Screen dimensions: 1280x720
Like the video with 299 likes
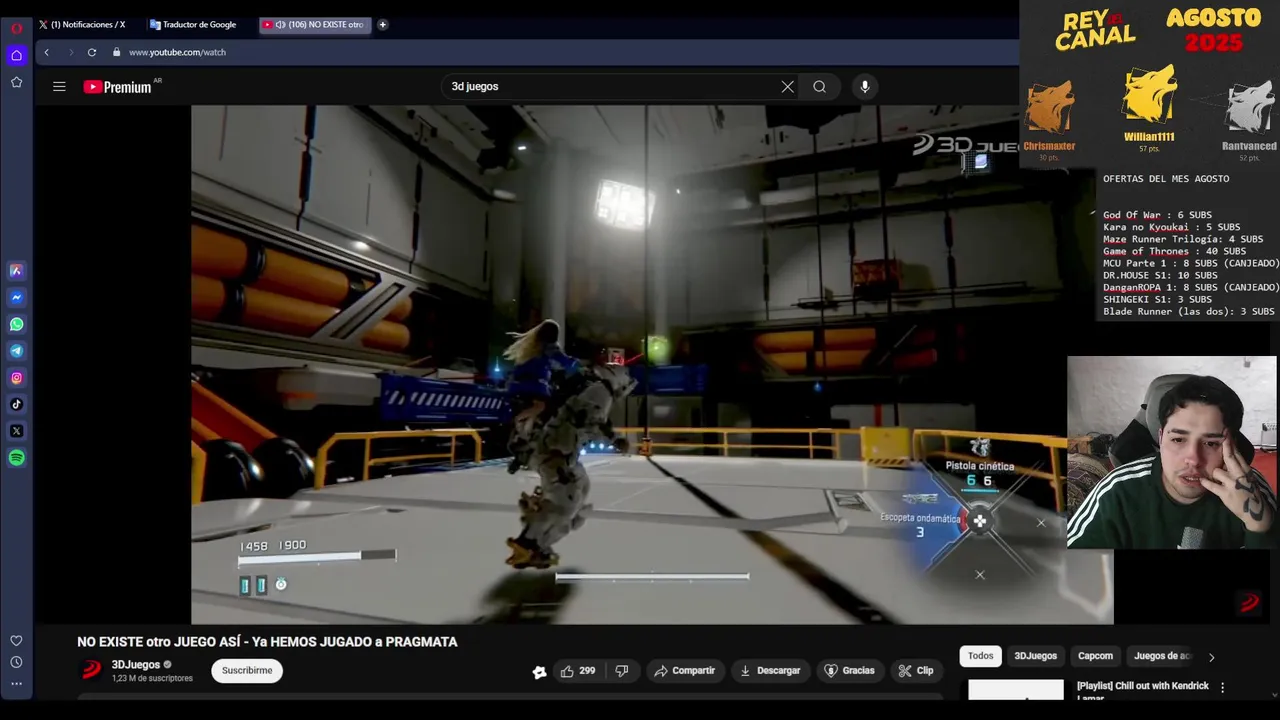tap(578, 671)
